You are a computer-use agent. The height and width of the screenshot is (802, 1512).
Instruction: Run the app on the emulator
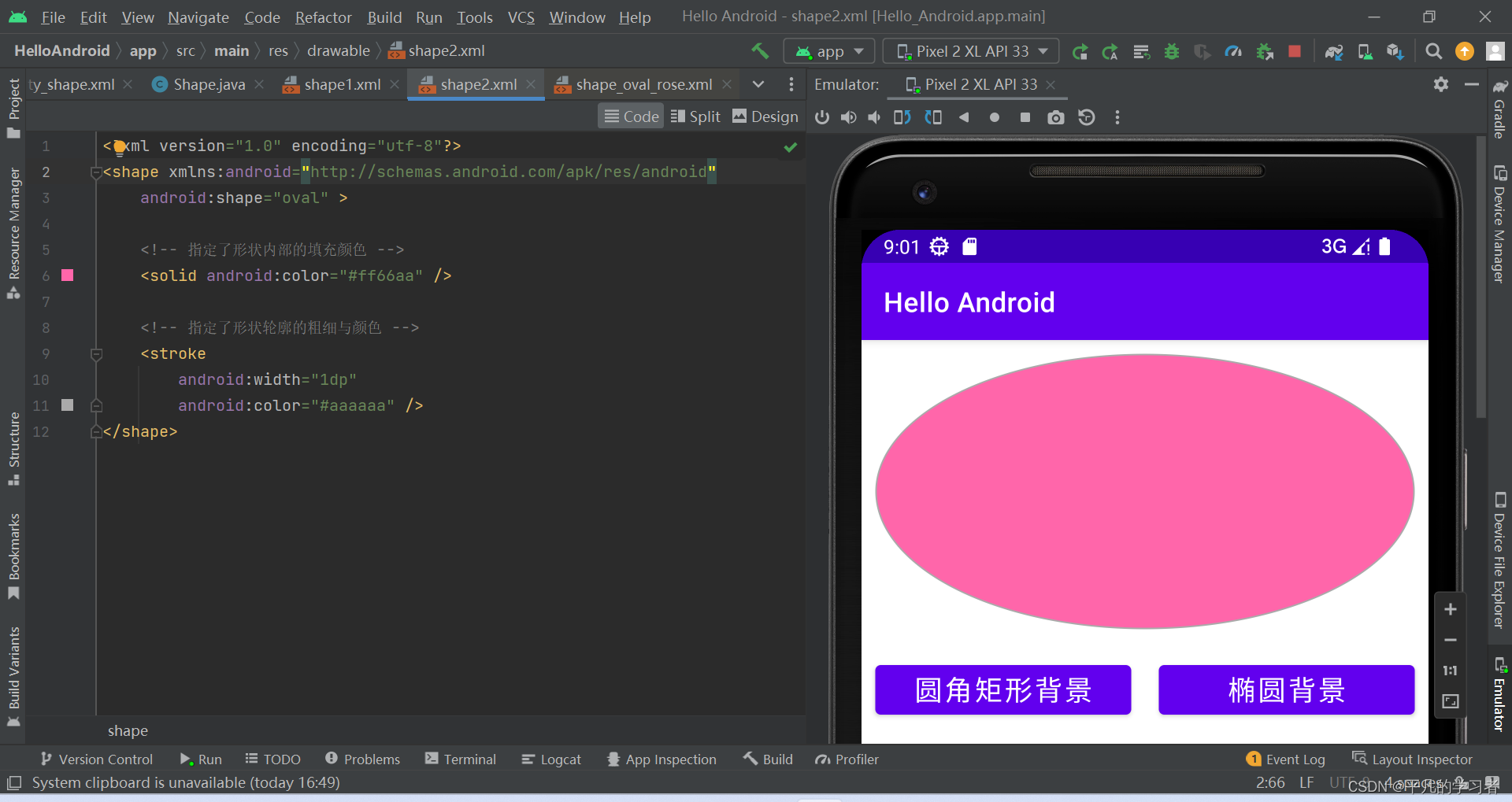[x=1080, y=51]
